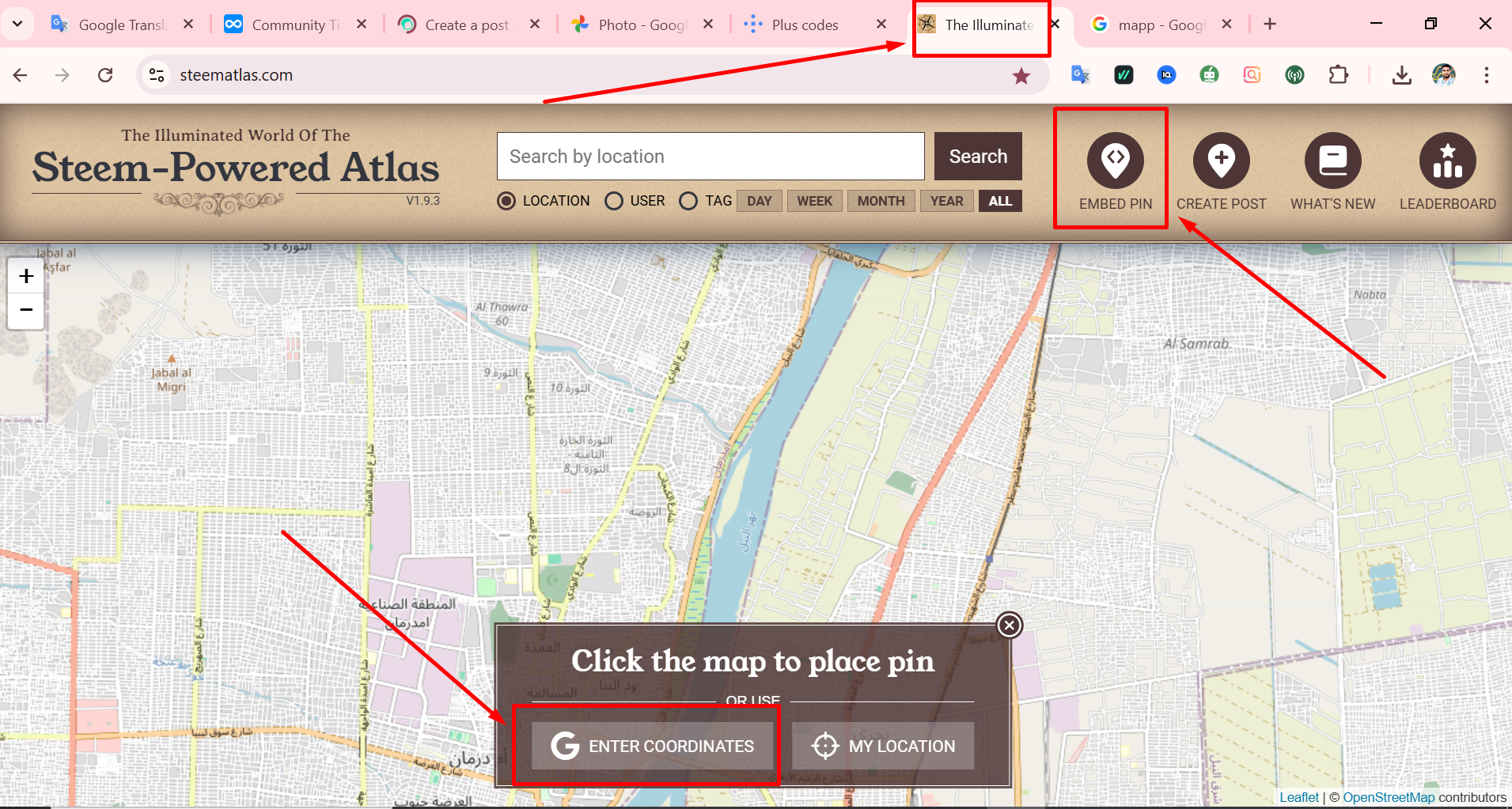Screen dimensions: 1512x809
Task: Click the blue IQ extension icon
Action: click(x=1166, y=75)
